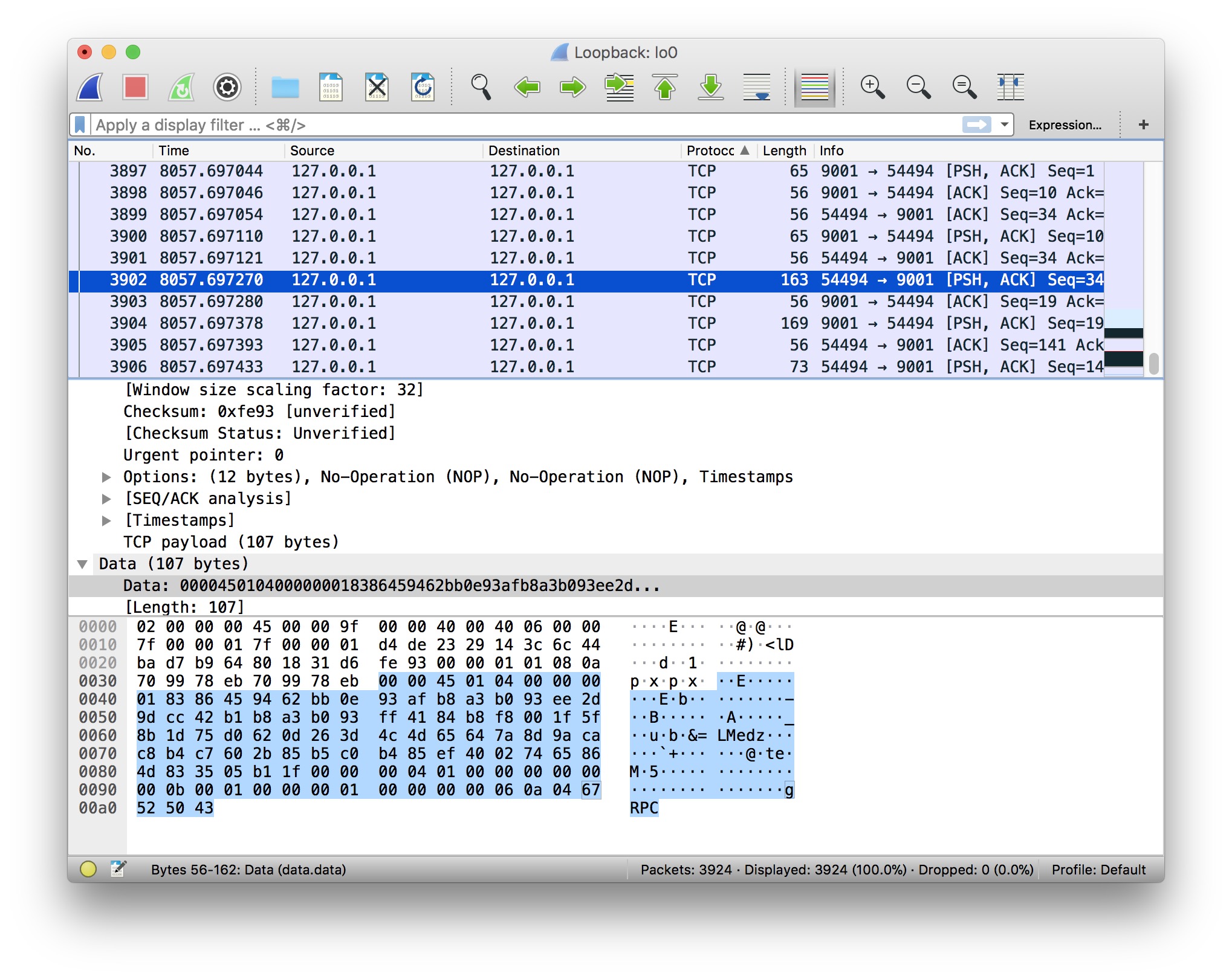Viewport: 1232px width, 979px height.
Task: Toggle packet list colorization
Action: 814,87
